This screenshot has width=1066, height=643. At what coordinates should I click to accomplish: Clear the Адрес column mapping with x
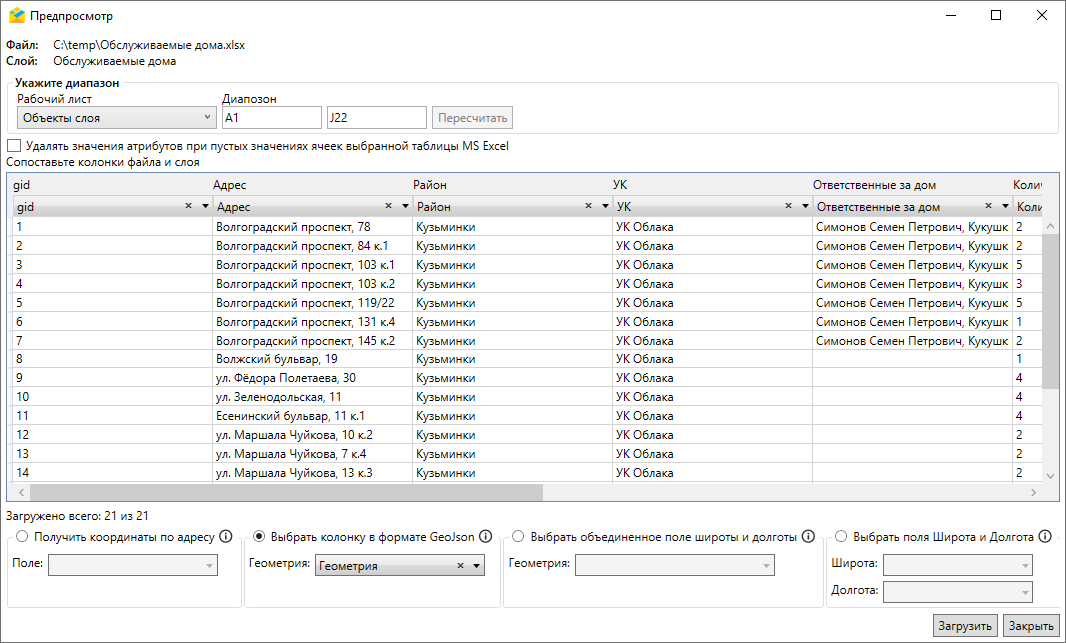(x=389, y=206)
